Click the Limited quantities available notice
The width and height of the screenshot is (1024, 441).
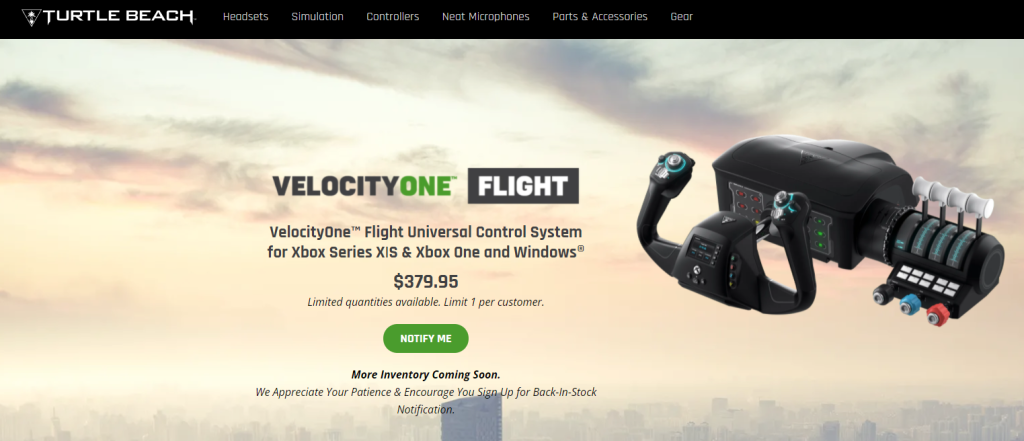click(426, 302)
